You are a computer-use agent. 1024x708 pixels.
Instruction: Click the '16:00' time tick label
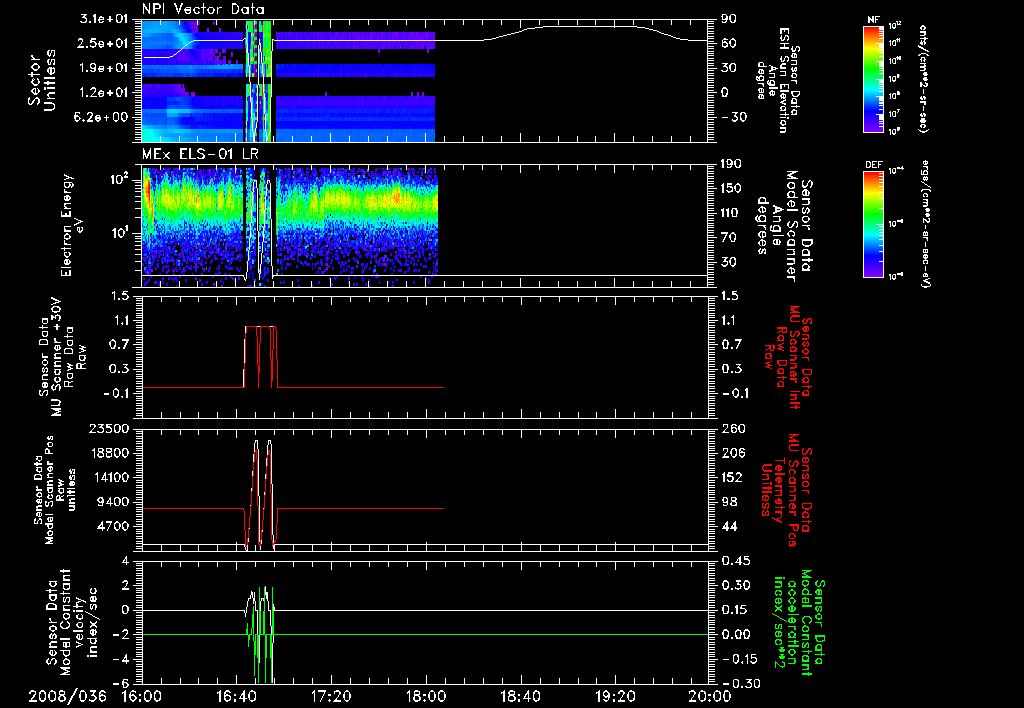click(x=142, y=696)
